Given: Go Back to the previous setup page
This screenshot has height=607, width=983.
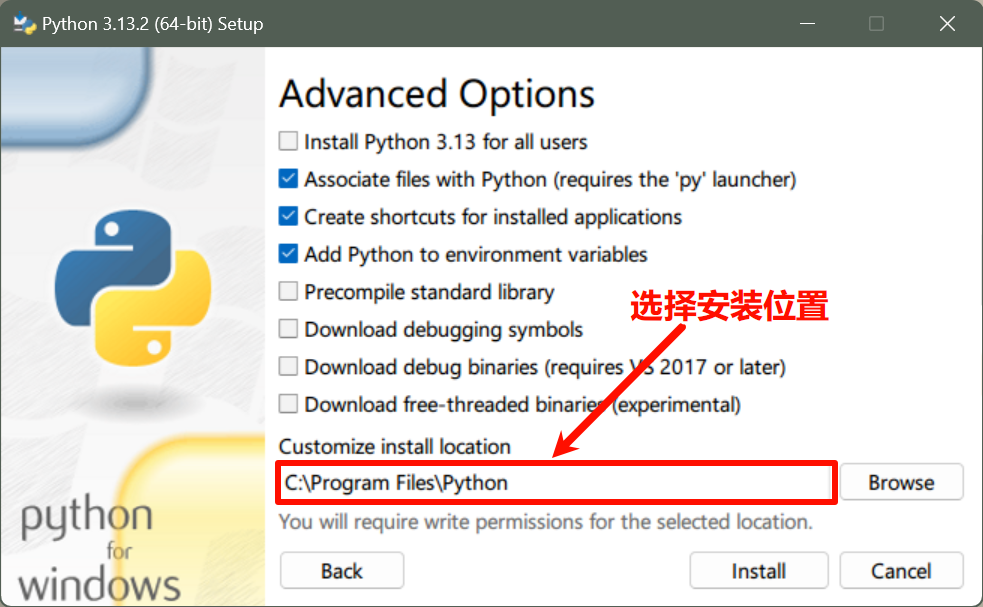Looking at the screenshot, I should click(x=342, y=571).
